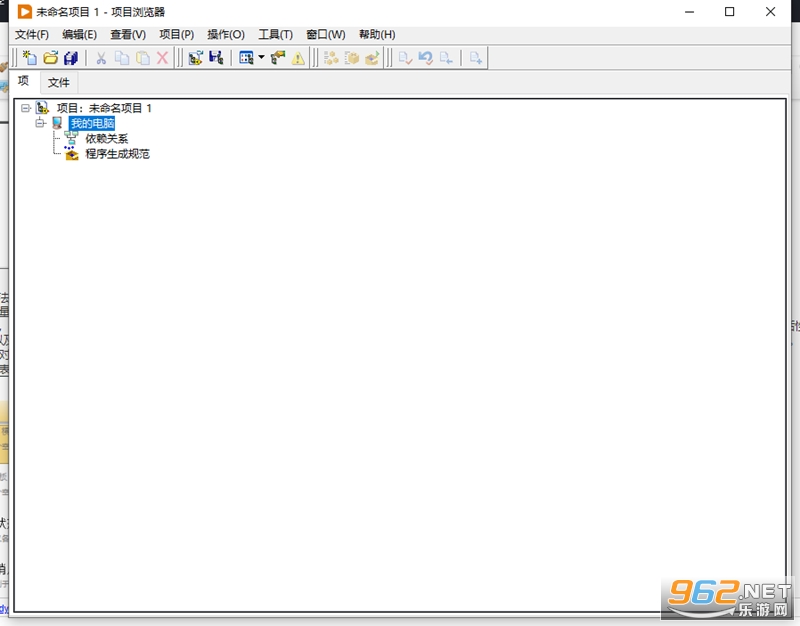Click the Build package box icon
This screenshot has width=800, height=626.
(x=352, y=58)
